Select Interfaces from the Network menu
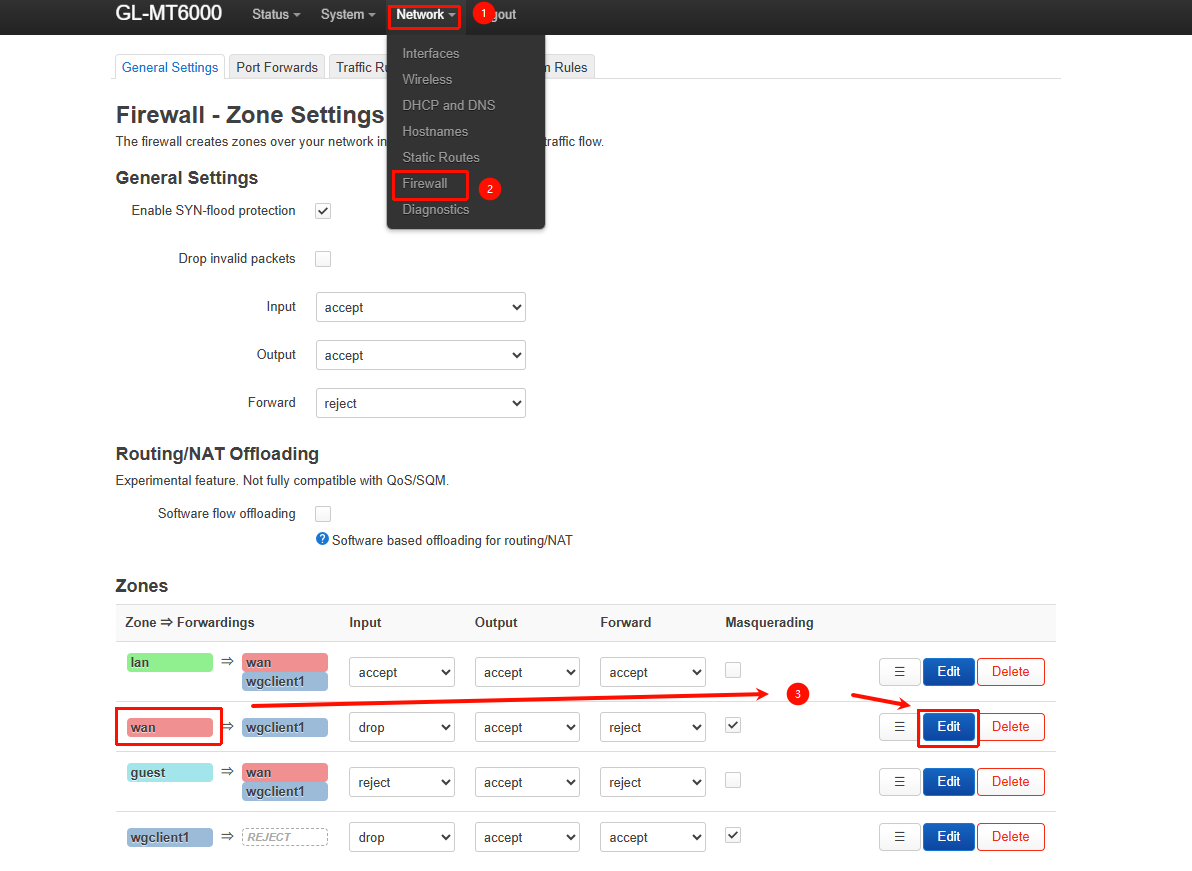1192x871 pixels. [x=431, y=53]
